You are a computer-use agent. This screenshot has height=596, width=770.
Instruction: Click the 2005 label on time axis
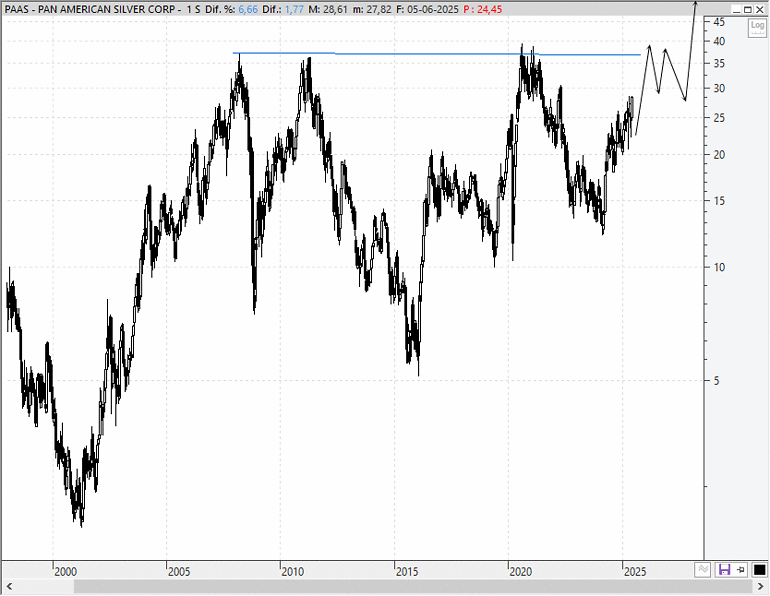[x=179, y=572]
